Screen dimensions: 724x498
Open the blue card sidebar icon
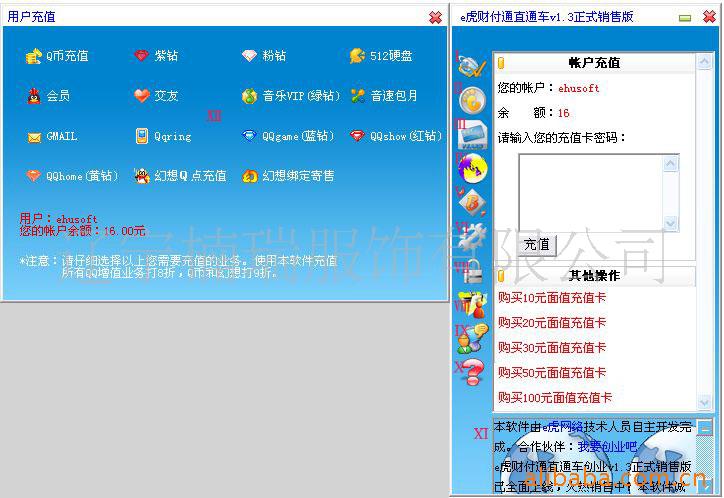[472, 134]
